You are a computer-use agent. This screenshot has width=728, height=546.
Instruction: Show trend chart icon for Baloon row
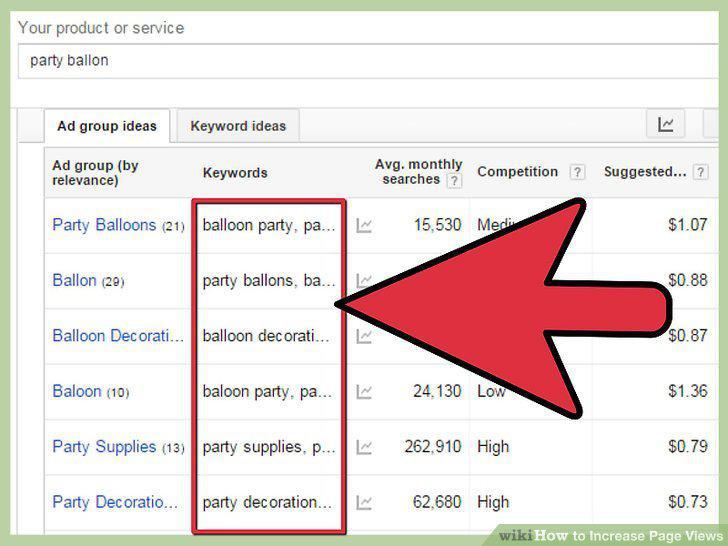coord(364,392)
